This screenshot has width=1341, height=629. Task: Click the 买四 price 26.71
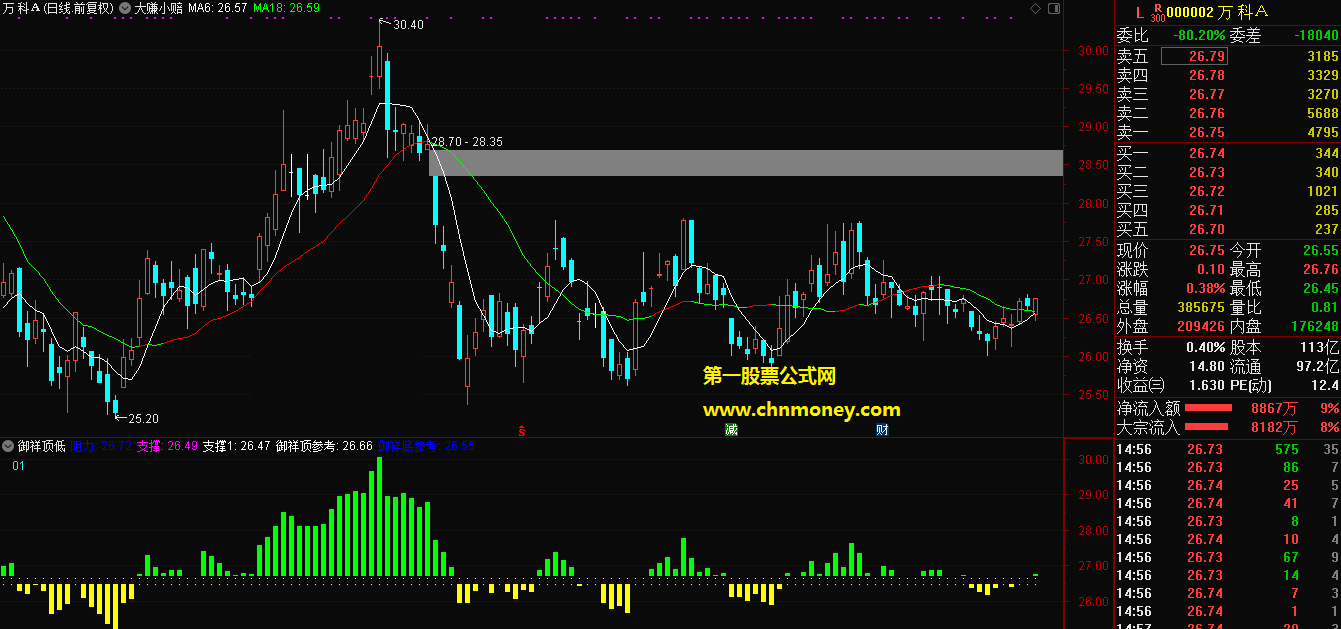1206,210
